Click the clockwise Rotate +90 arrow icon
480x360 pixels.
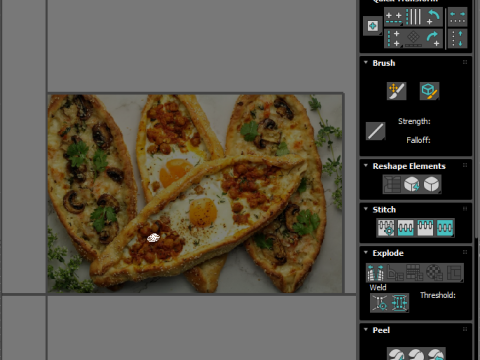click(433, 39)
